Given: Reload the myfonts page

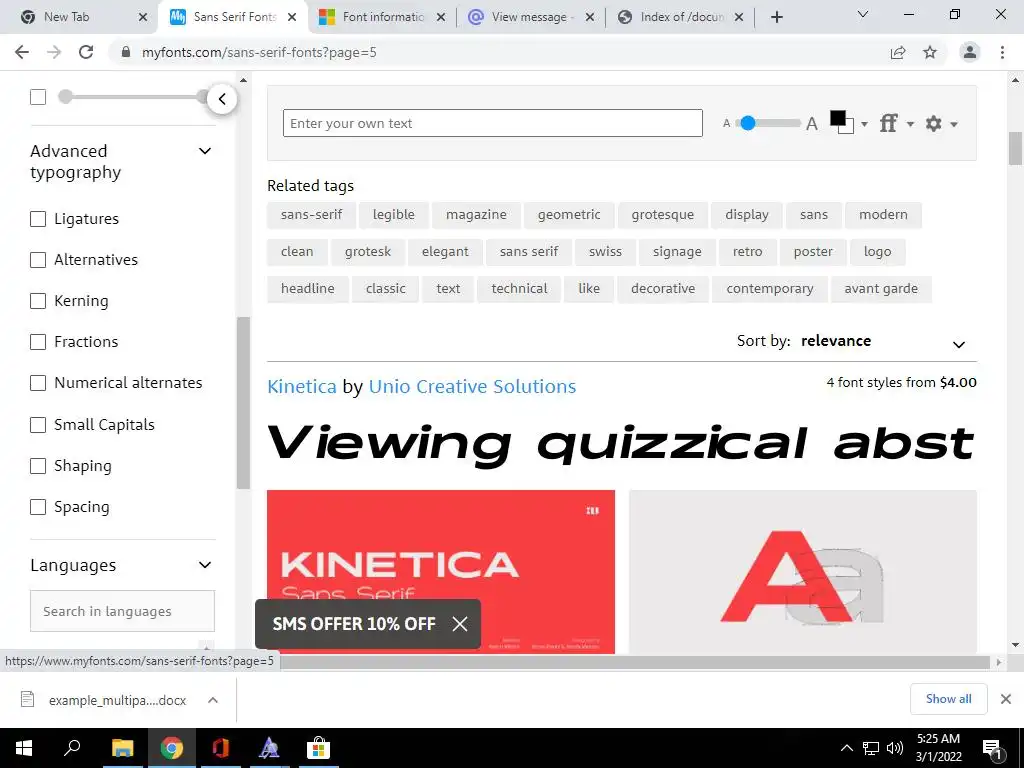Looking at the screenshot, I should (x=86, y=52).
